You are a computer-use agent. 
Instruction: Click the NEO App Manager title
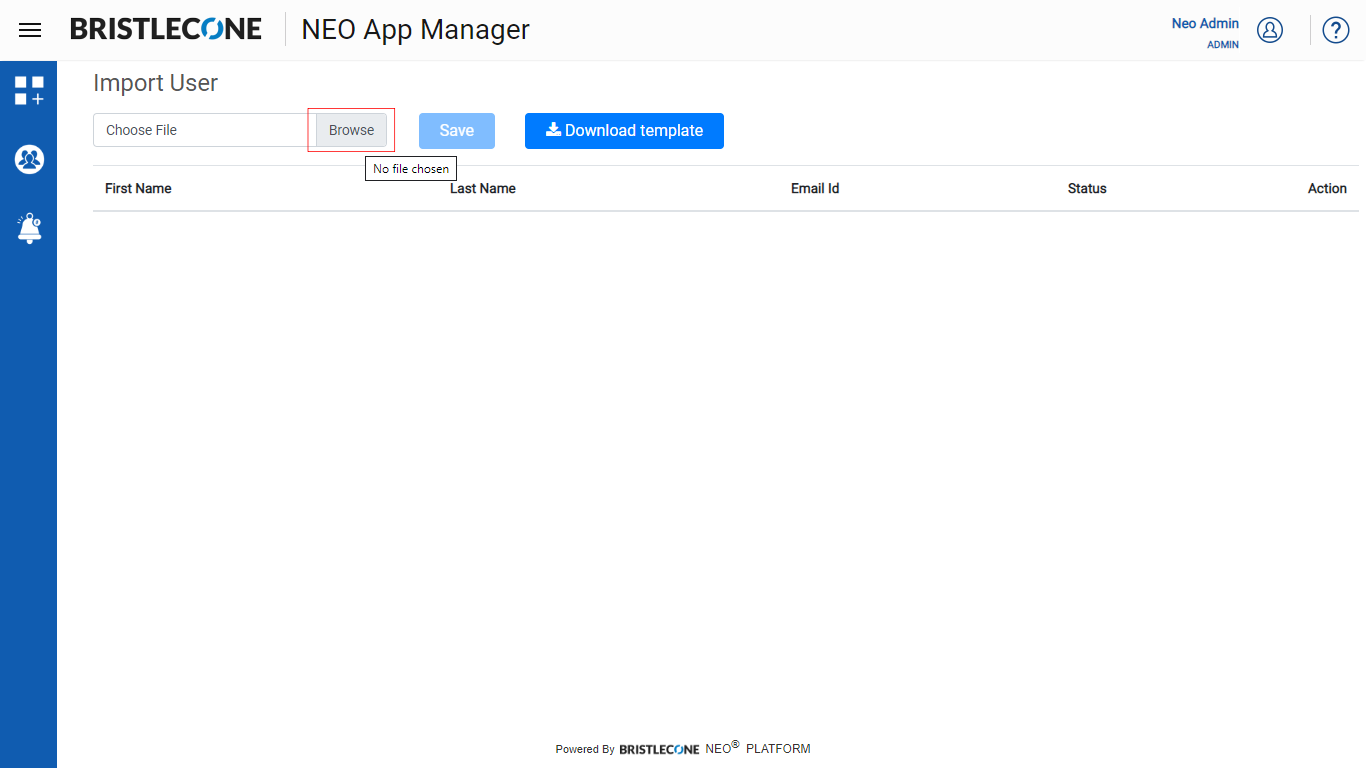(416, 30)
